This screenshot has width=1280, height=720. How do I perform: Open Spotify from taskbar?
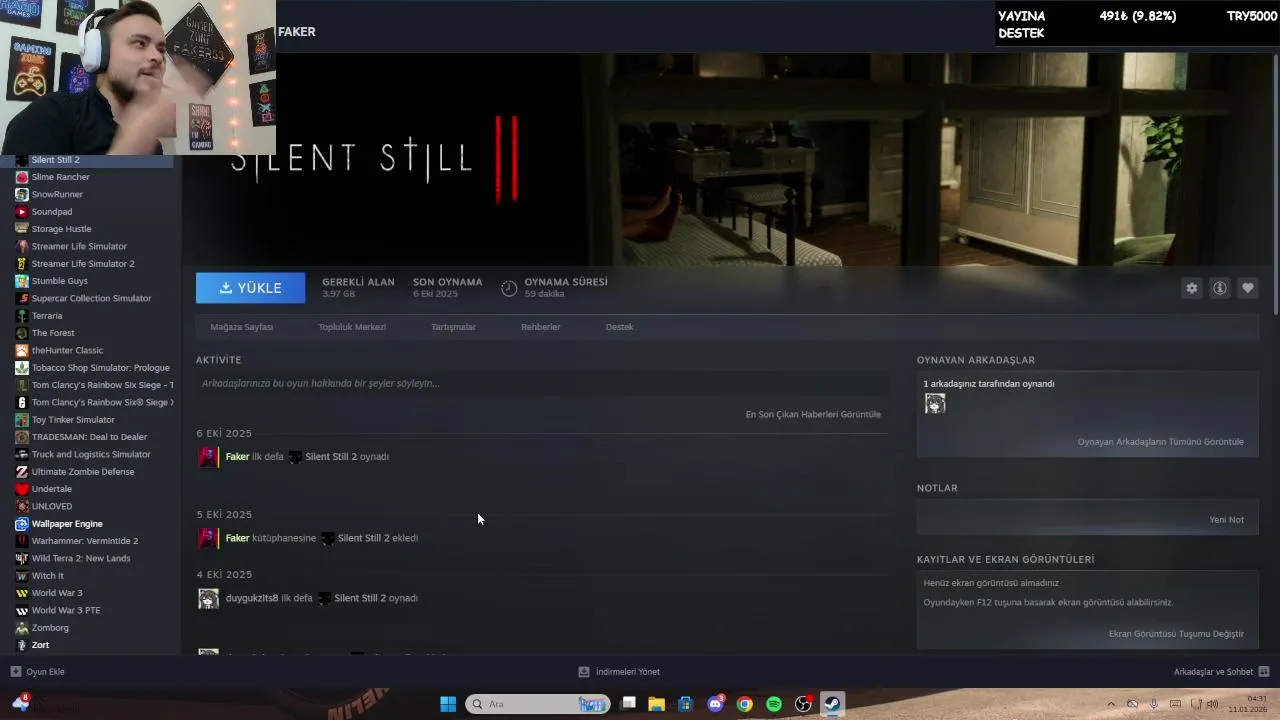774,704
